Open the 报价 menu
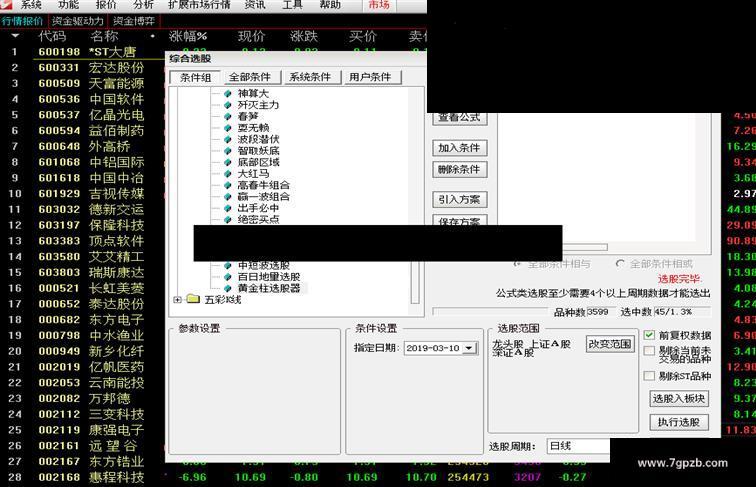This screenshot has width=756, height=487. (106, 5)
